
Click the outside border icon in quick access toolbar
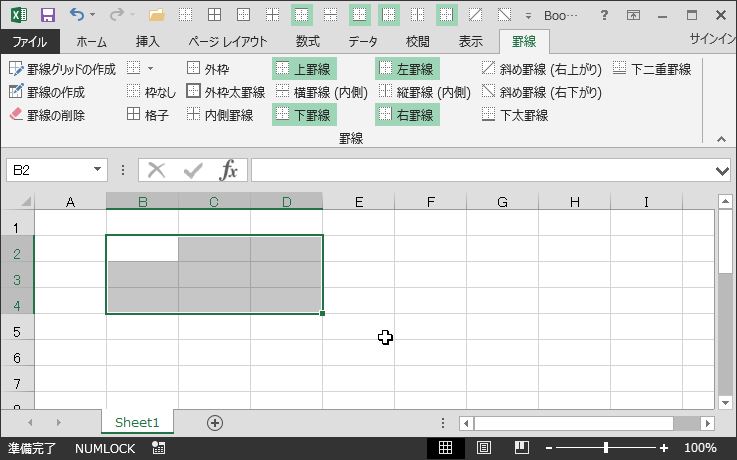tap(243, 15)
